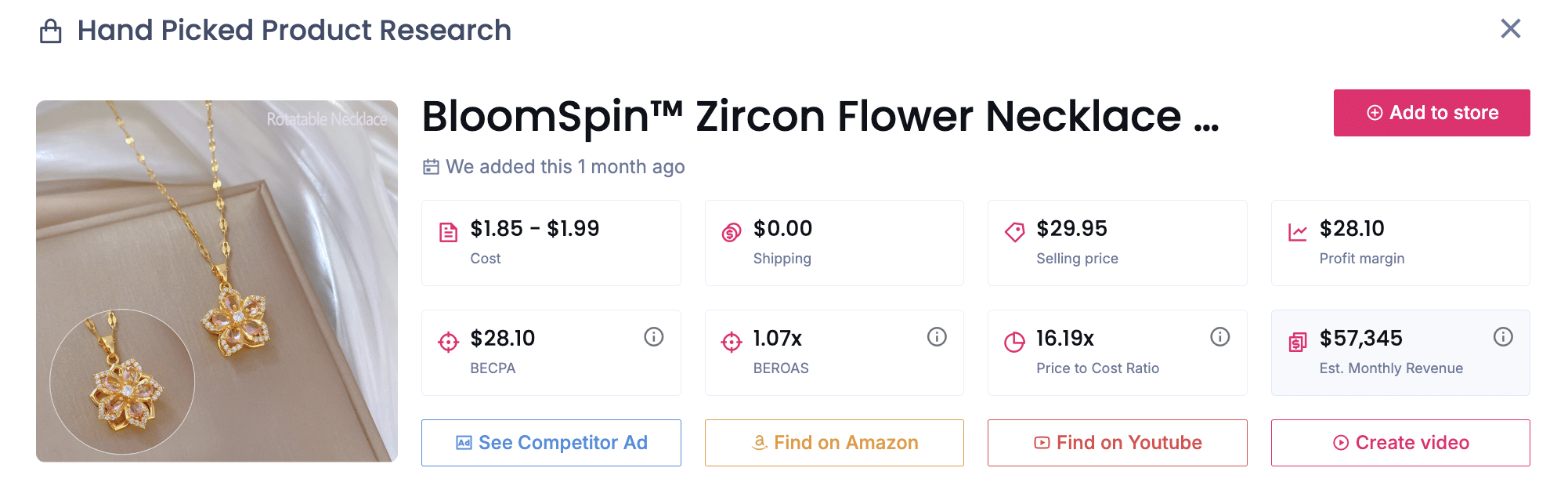
Task: Click the bill icon beside Est. Monthly Revenue
Action: click(1297, 341)
